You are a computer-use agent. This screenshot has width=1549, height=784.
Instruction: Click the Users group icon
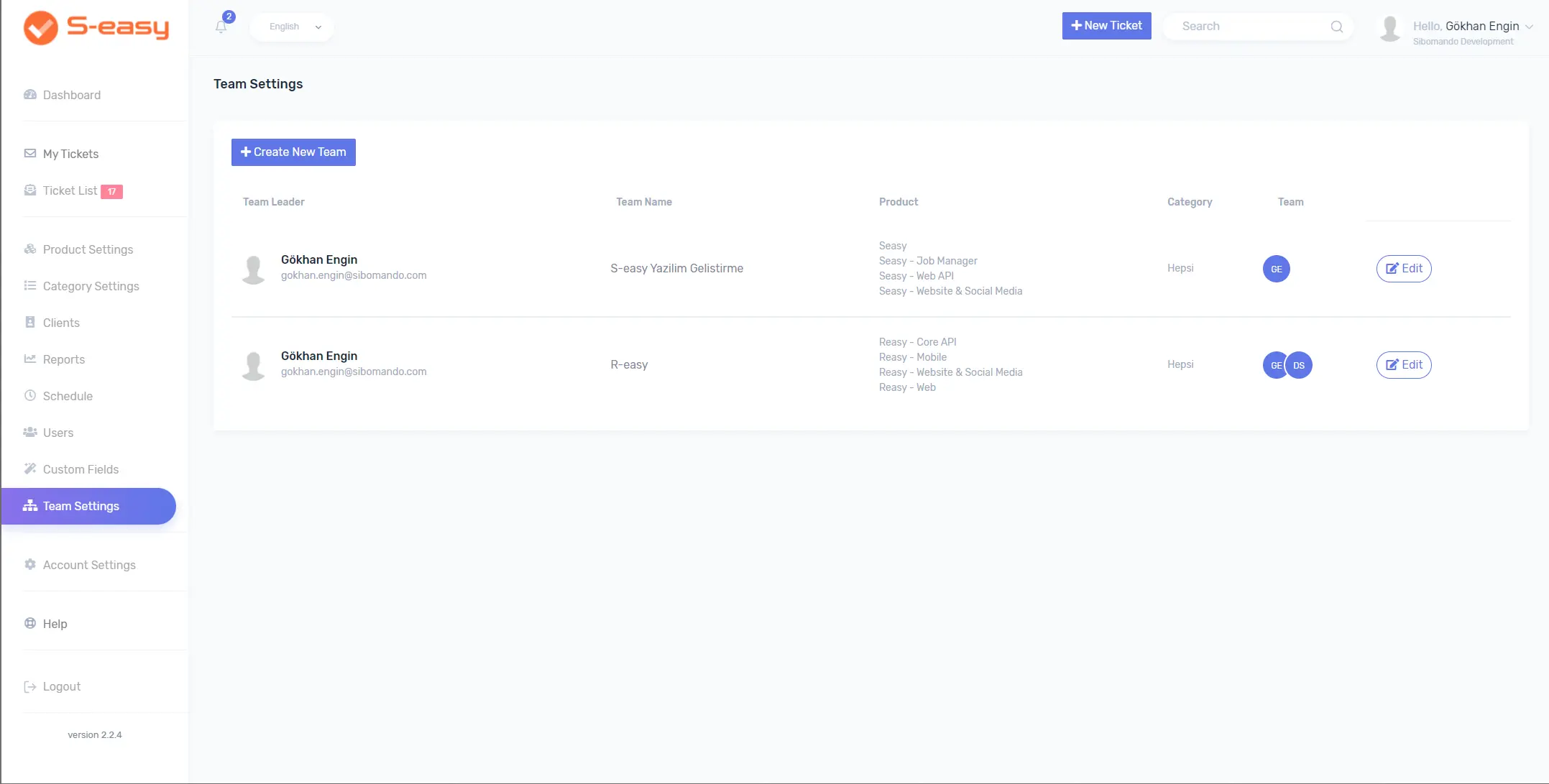pos(30,432)
